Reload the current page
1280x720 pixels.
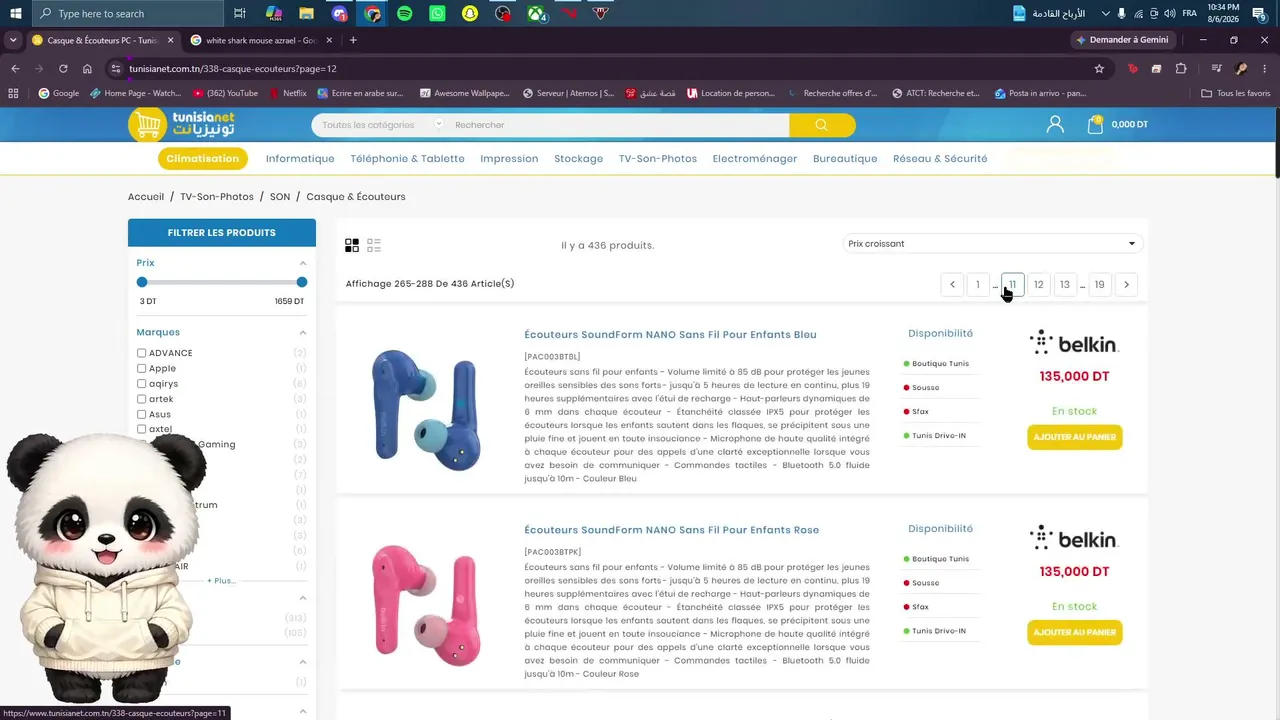click(x=63, y=69)
